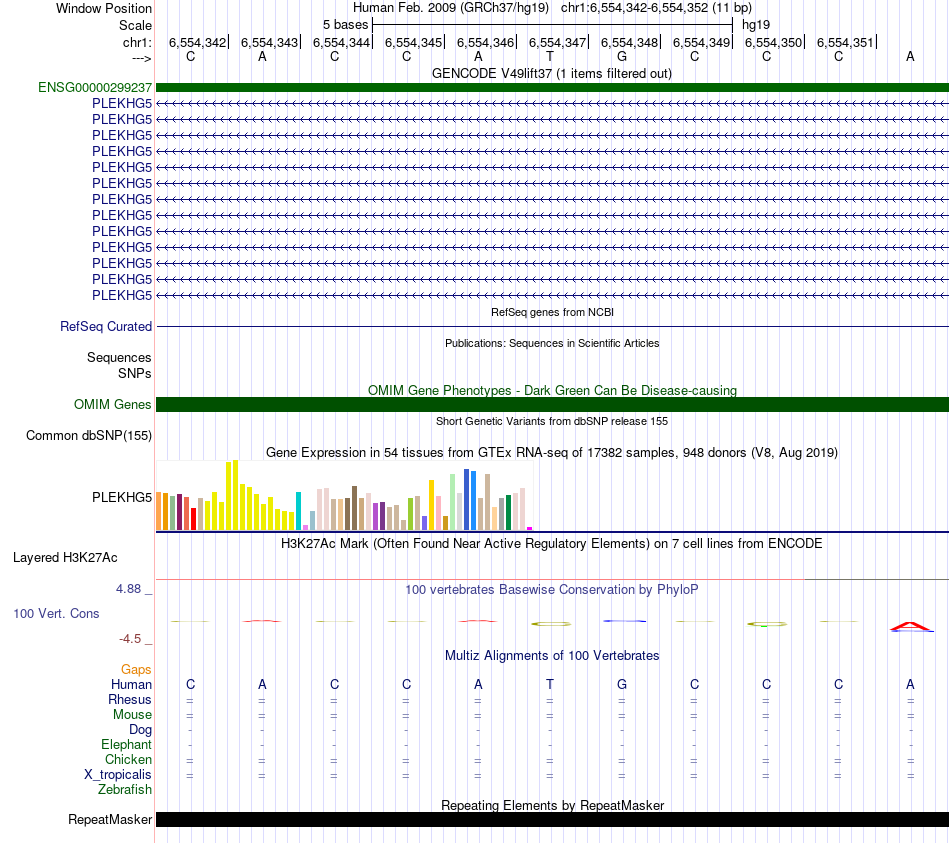950x843 pixels.
Task: Select the green OMIM Genes bar
Action: pos(552,404)
